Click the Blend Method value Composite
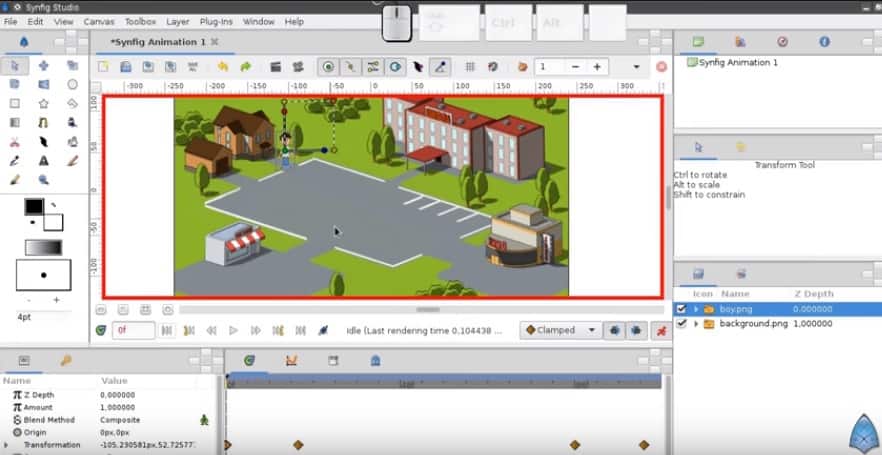 point(120,420)
